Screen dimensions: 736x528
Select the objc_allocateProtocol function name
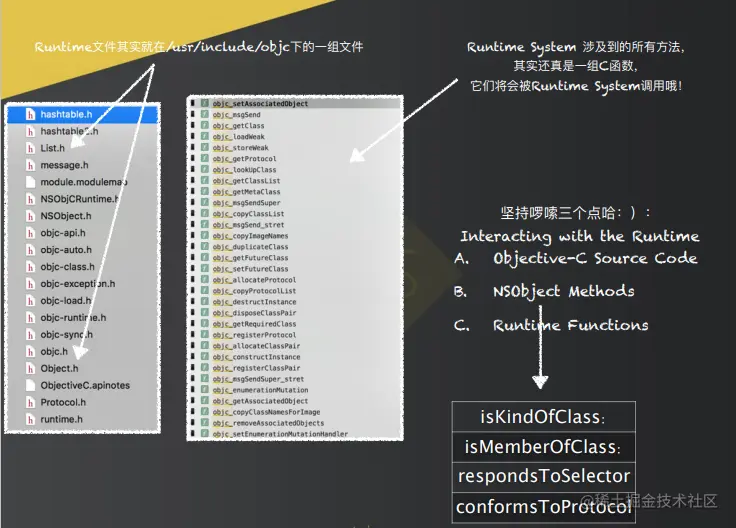(x=254, y=280)
